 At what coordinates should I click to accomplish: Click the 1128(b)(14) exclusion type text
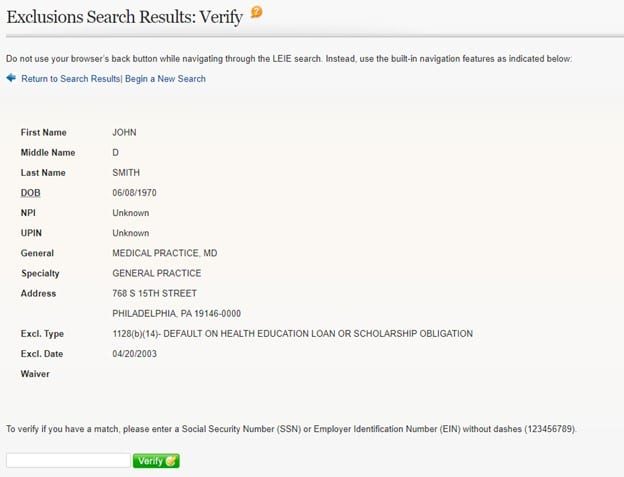click(292, 333)
